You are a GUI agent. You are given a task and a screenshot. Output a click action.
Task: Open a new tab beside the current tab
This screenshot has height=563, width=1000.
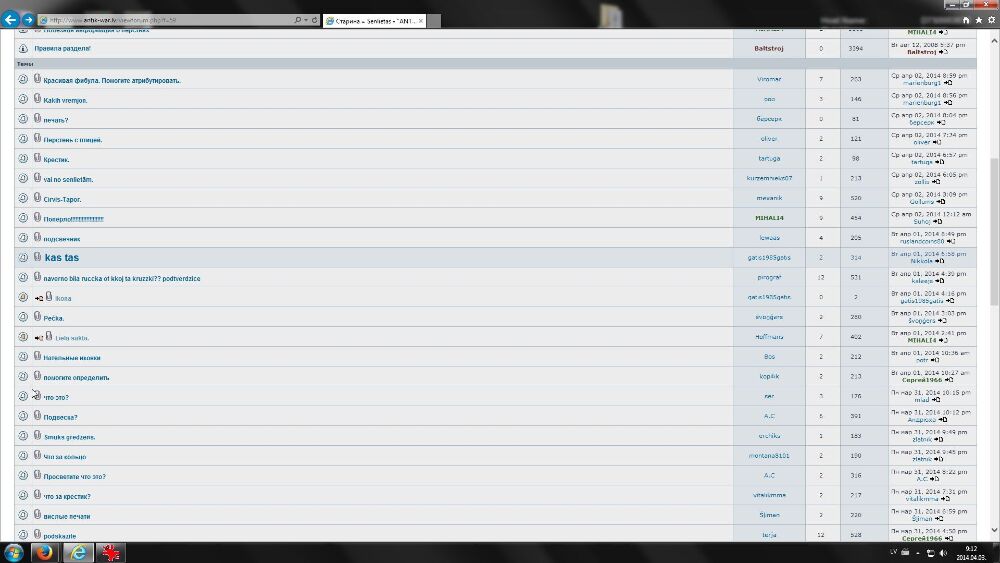point(434,21)
